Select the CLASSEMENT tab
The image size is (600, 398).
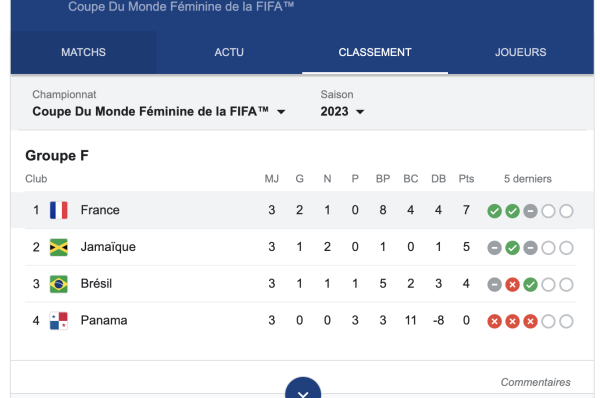375,52
